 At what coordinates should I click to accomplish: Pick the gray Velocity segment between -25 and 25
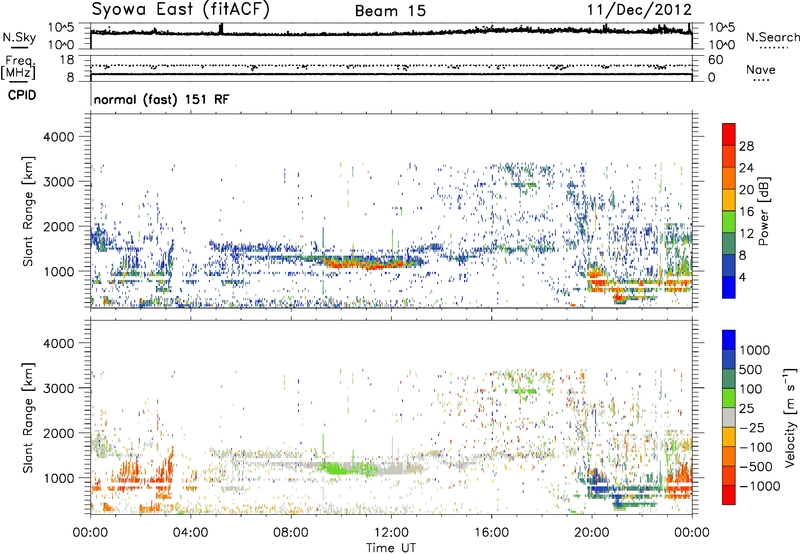pyautogui.click(x=729, y=418)
